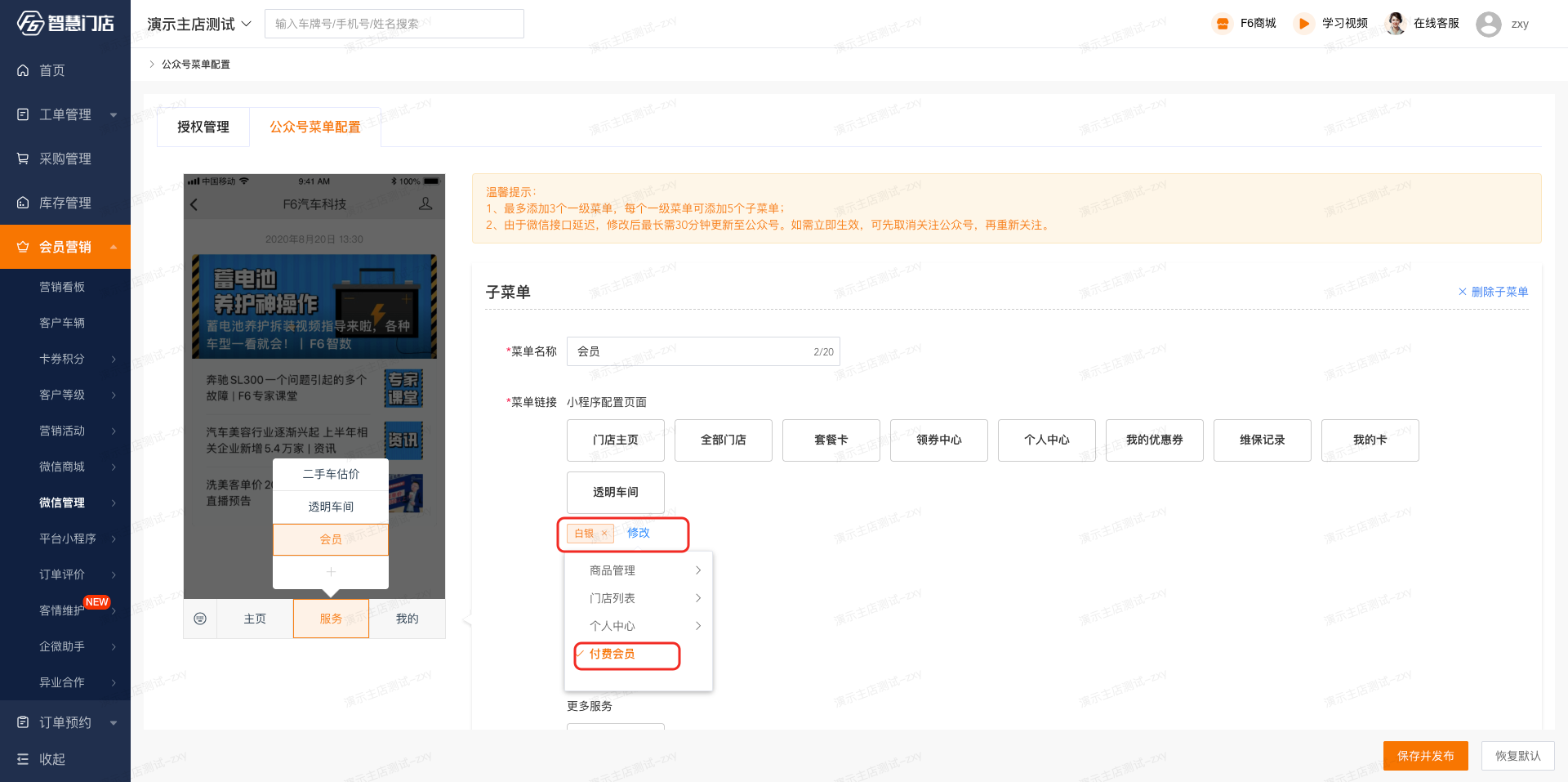Open the 首页 home icon
The width and height of the screenshot is (1568, 782).
(x=23, y=70)
